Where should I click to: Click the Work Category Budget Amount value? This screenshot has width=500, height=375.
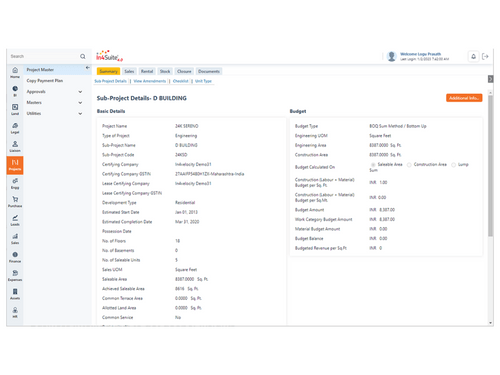point(382,219)
